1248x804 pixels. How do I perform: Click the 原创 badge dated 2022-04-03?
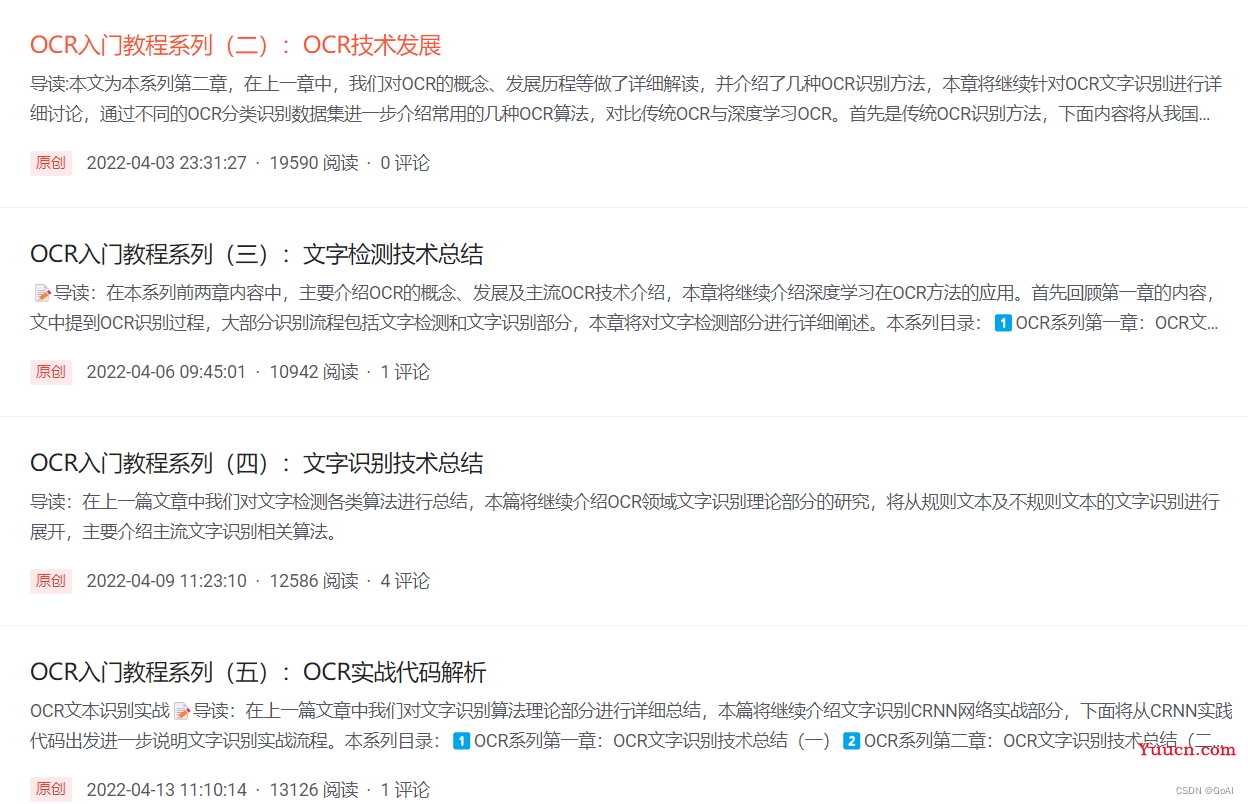51,163
